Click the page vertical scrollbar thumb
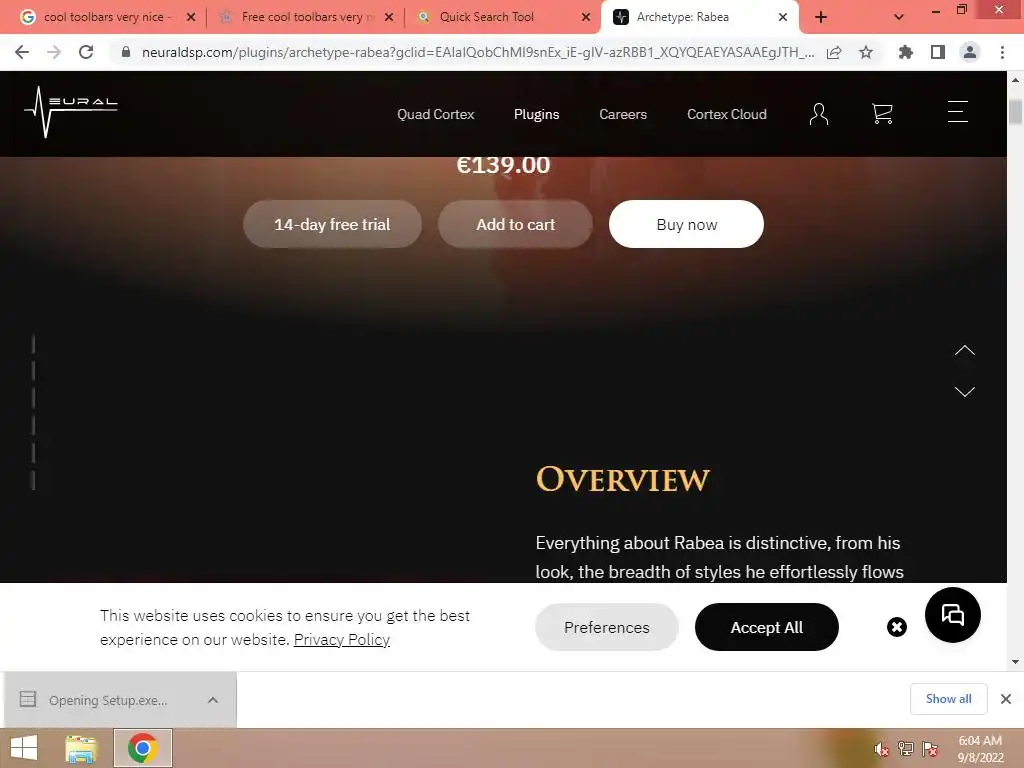The height and width of the screenshot is (768, 1024). (x=1015, y=112)
